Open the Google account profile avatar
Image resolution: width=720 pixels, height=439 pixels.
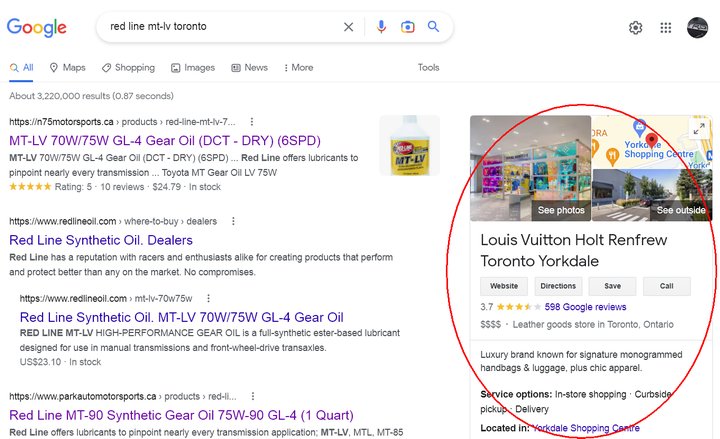(x=698, y=28)
